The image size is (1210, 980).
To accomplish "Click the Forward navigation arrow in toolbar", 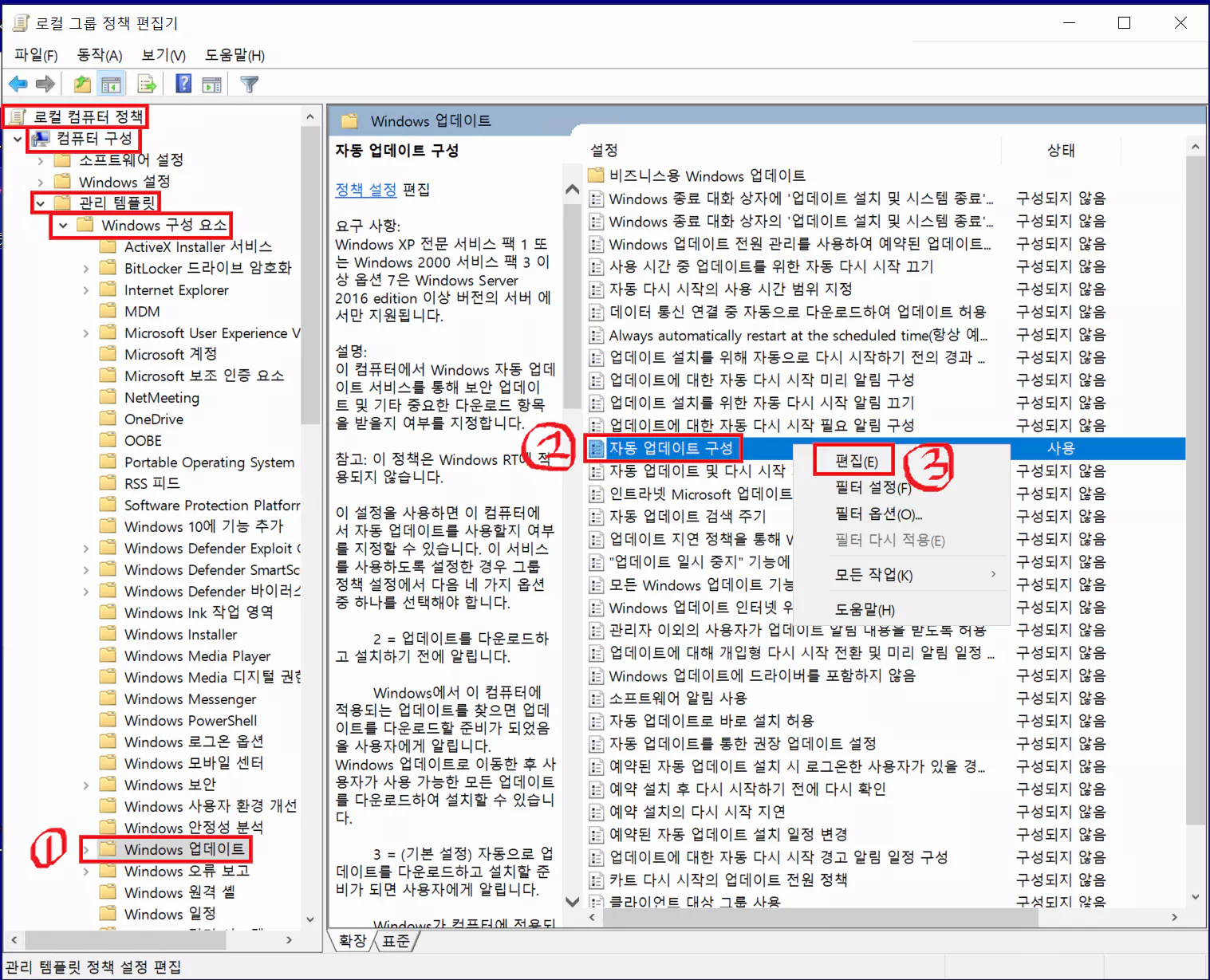I will pyautogui.click(x=45, y=83).
